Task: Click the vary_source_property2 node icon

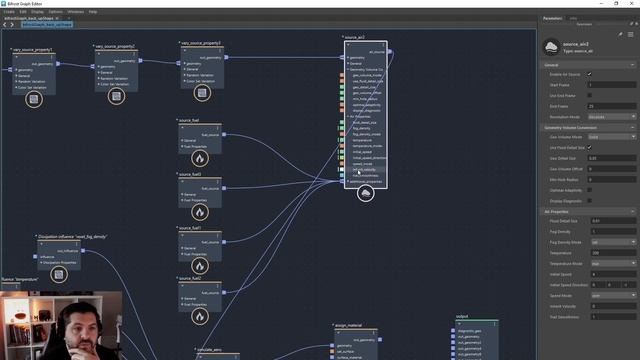Action: click(116, 96)
